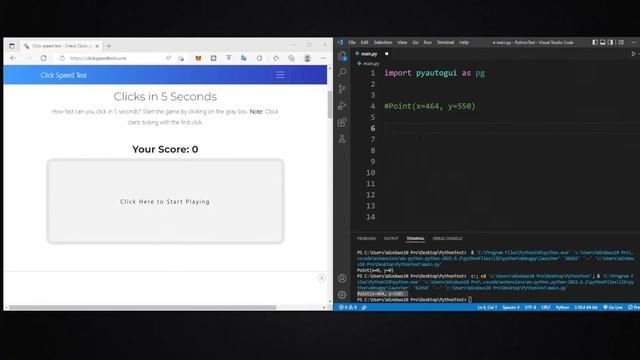640x360 pixels.
Task: Open browser Collections icon
Action: point(291,58)
